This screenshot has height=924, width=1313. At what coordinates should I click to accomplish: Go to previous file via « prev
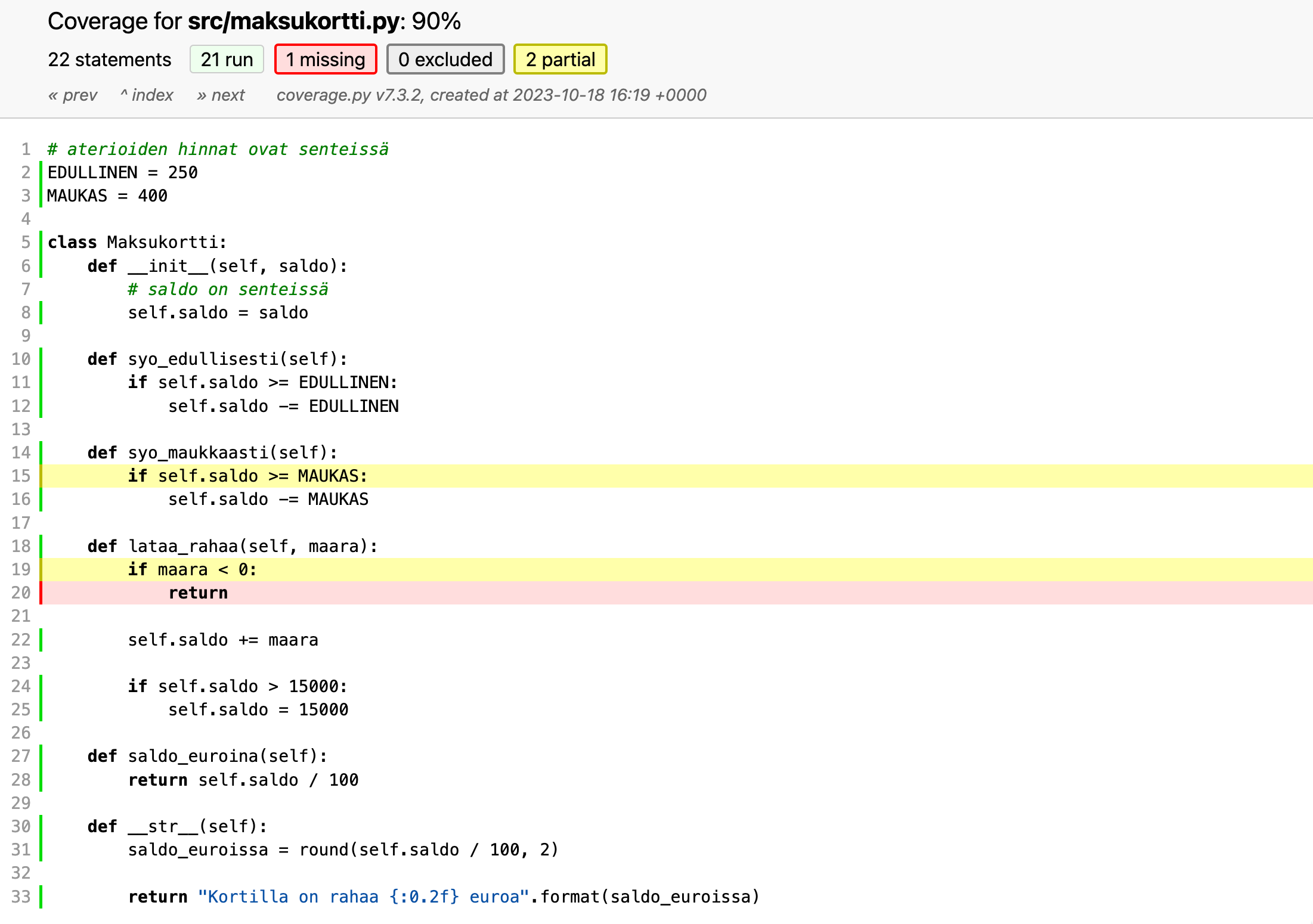pos(73,95)
